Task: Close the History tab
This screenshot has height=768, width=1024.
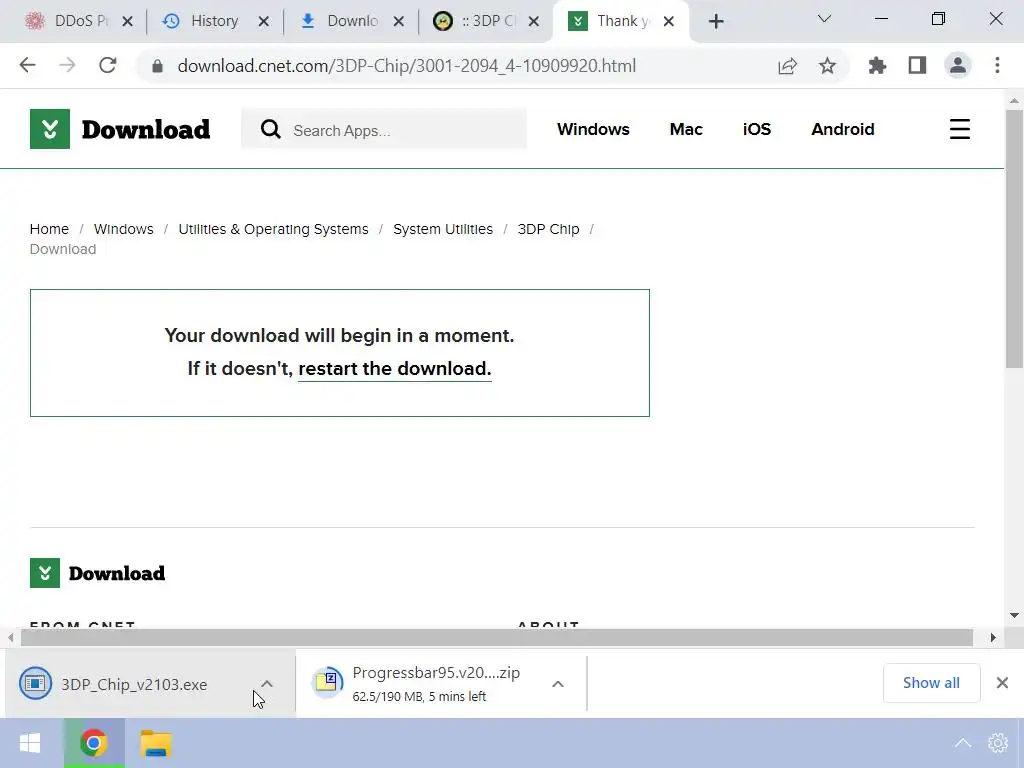Action: coord(264,22)
